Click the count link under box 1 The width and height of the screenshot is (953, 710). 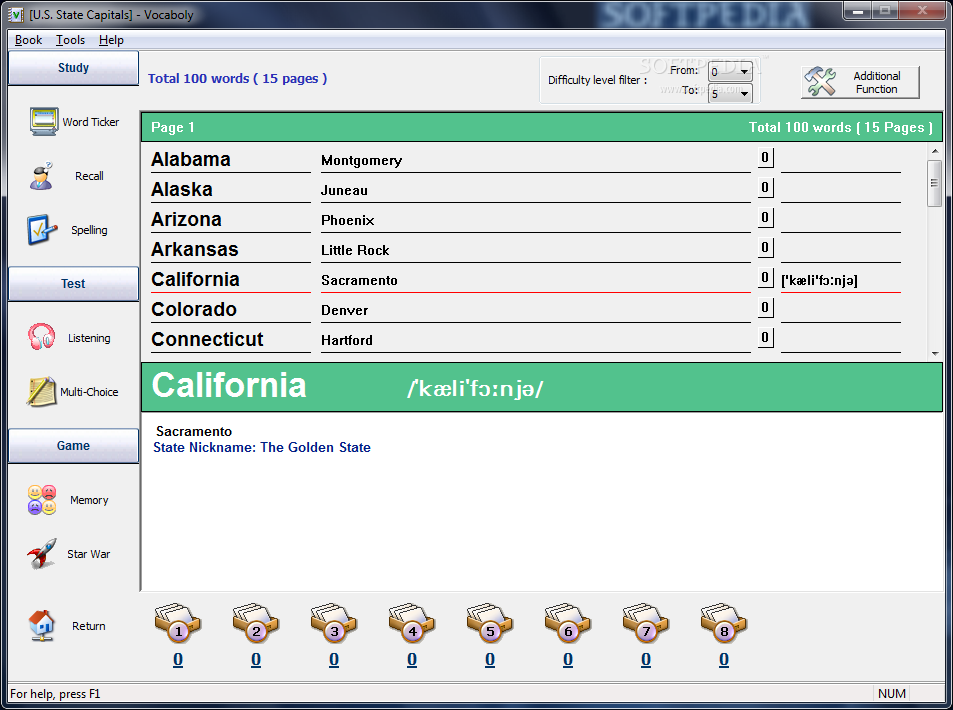[177, 660]
